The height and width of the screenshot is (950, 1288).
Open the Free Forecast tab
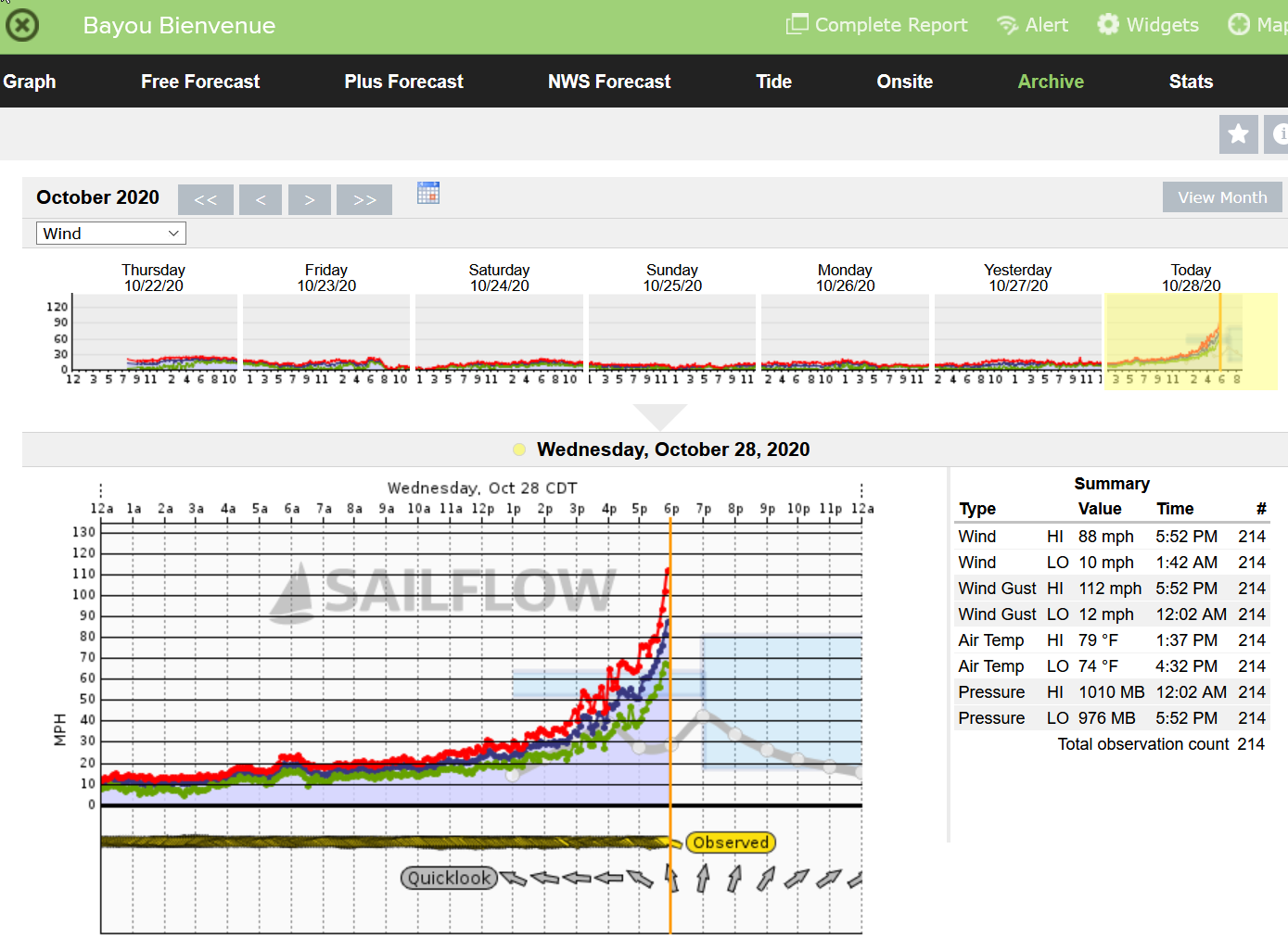[200, 82]
